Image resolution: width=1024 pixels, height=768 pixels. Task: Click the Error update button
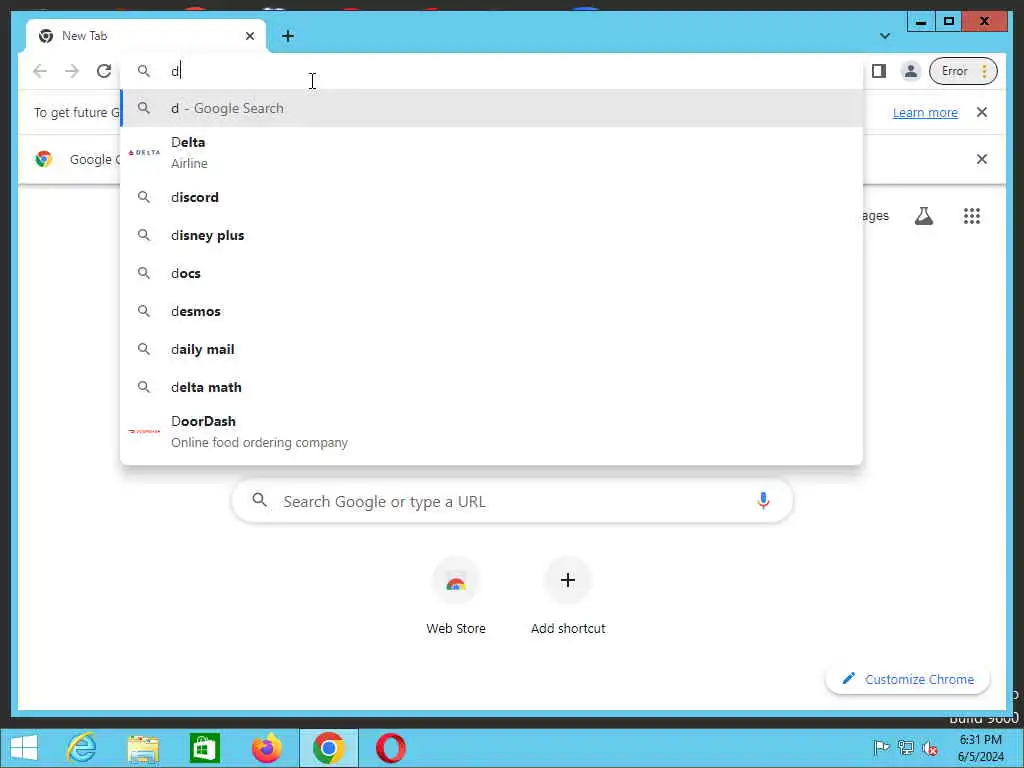963,71
